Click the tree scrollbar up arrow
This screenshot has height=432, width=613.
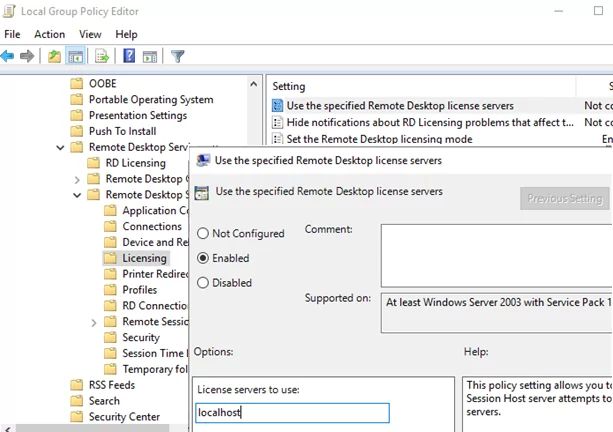coord(253,84)
